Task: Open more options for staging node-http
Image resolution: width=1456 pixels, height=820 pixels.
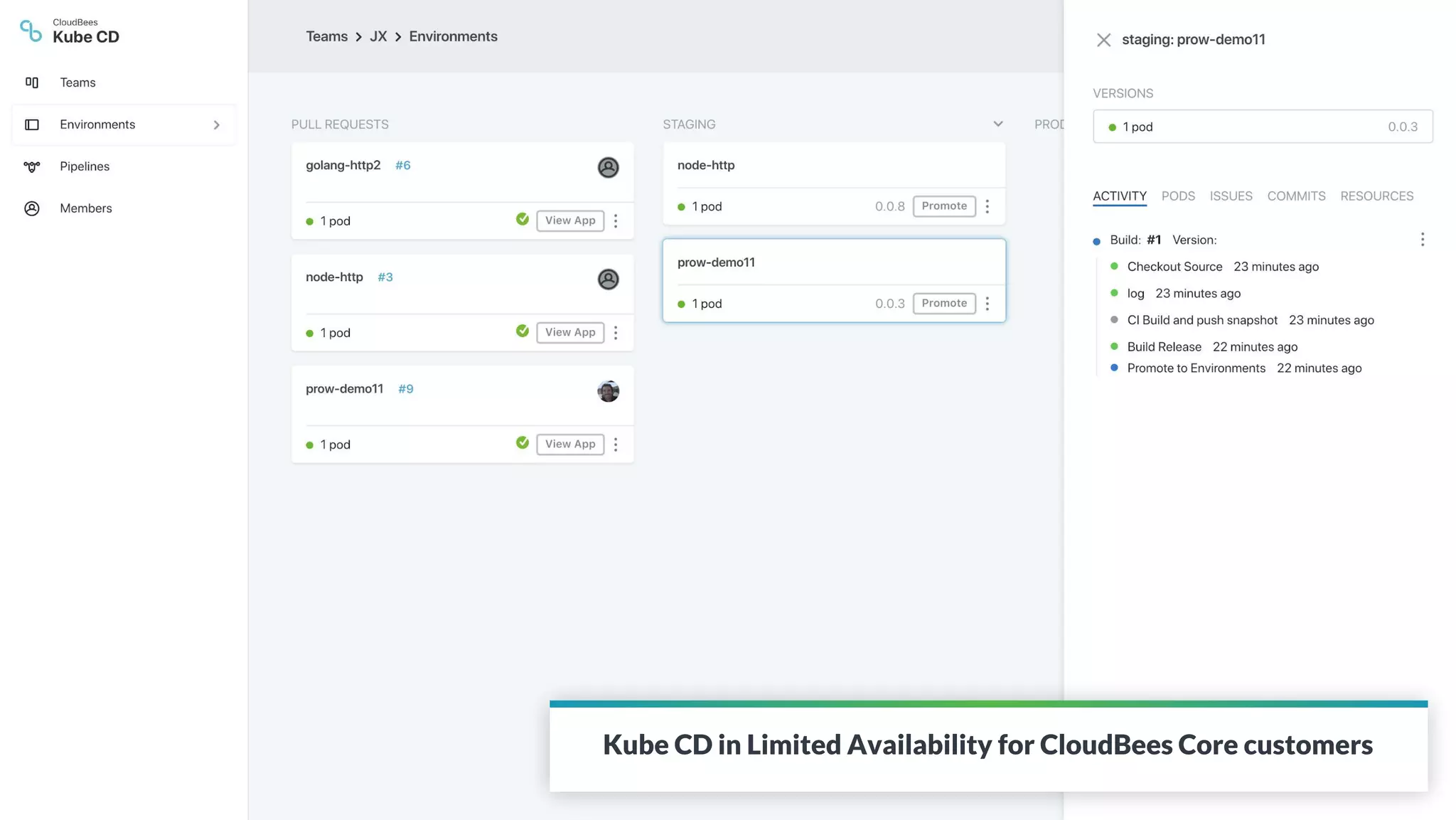Action: click(x=987, y=206)
